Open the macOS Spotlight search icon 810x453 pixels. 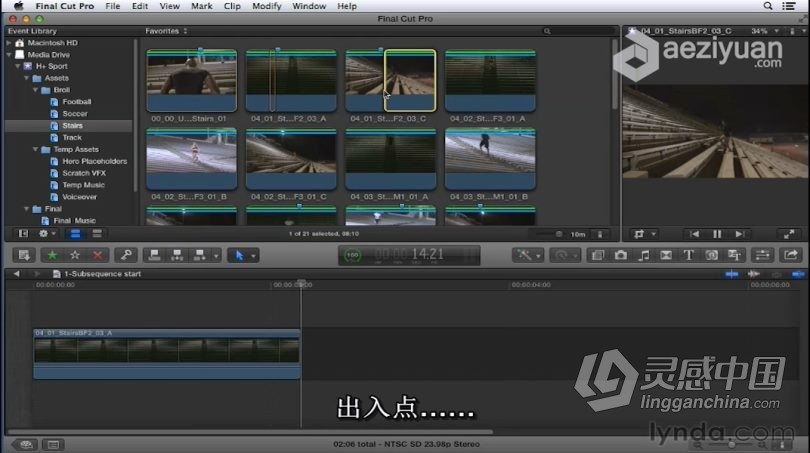coord(768,6)
